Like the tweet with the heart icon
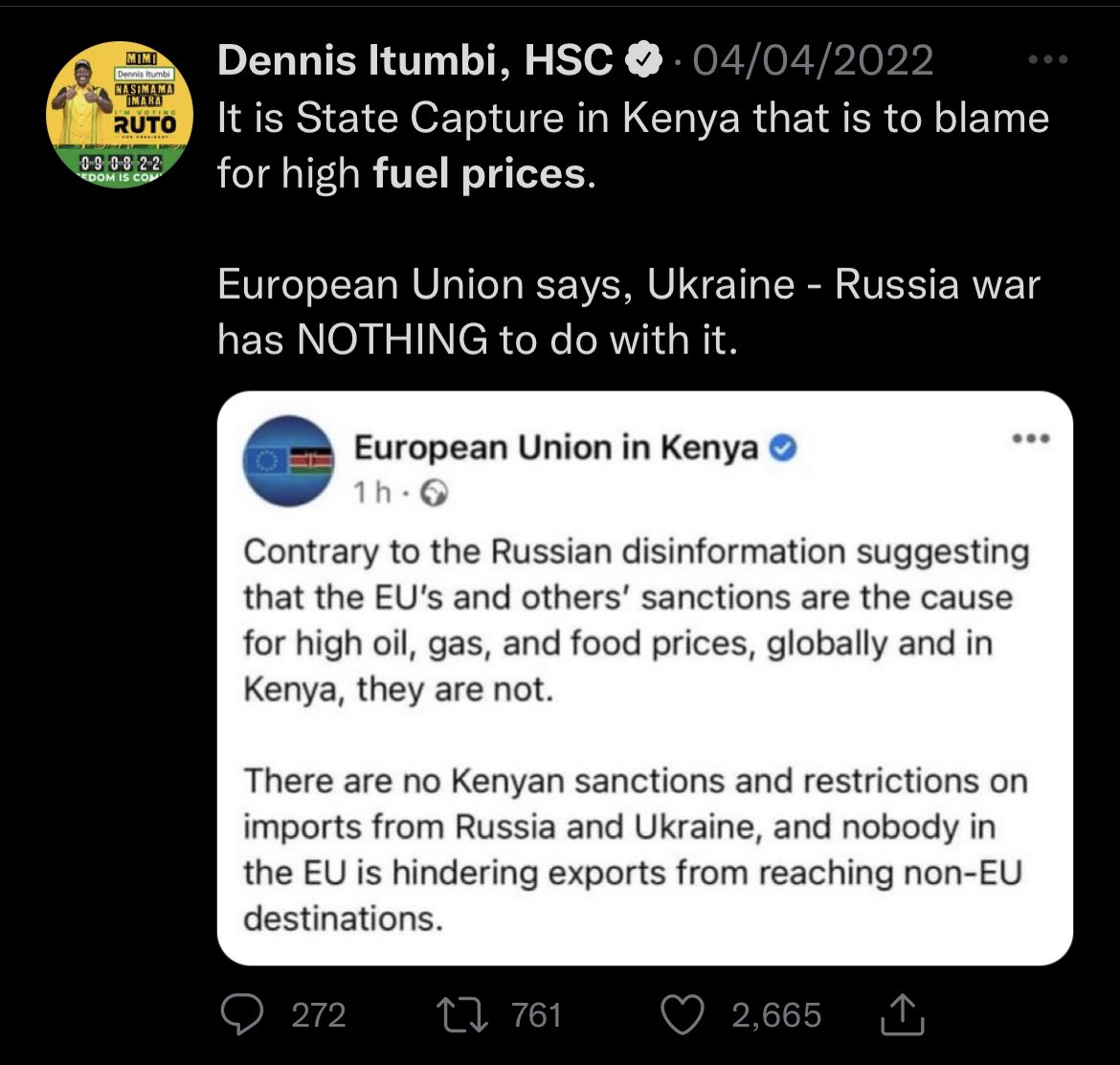The height and width of the screenshot is (1065, 1120). coord(683,1014)
